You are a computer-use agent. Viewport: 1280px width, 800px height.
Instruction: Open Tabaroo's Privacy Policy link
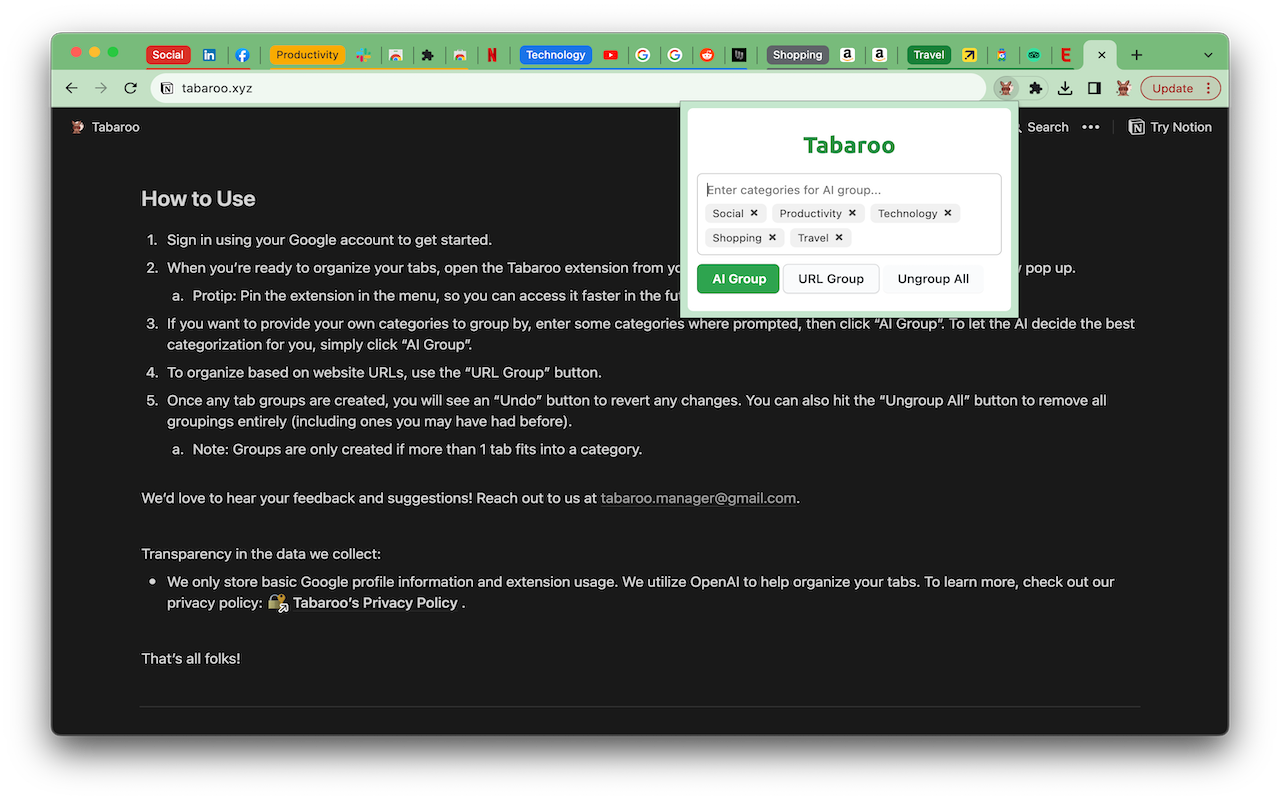pos(376,602)
